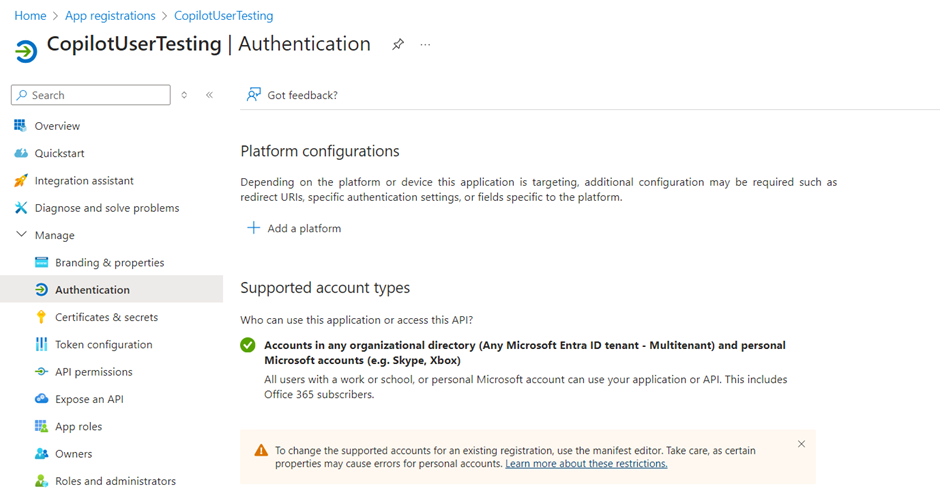Viewport: 940px width, 491px height.
Task: Click App registrations breadcrumb link
Action: coord(110,16)
